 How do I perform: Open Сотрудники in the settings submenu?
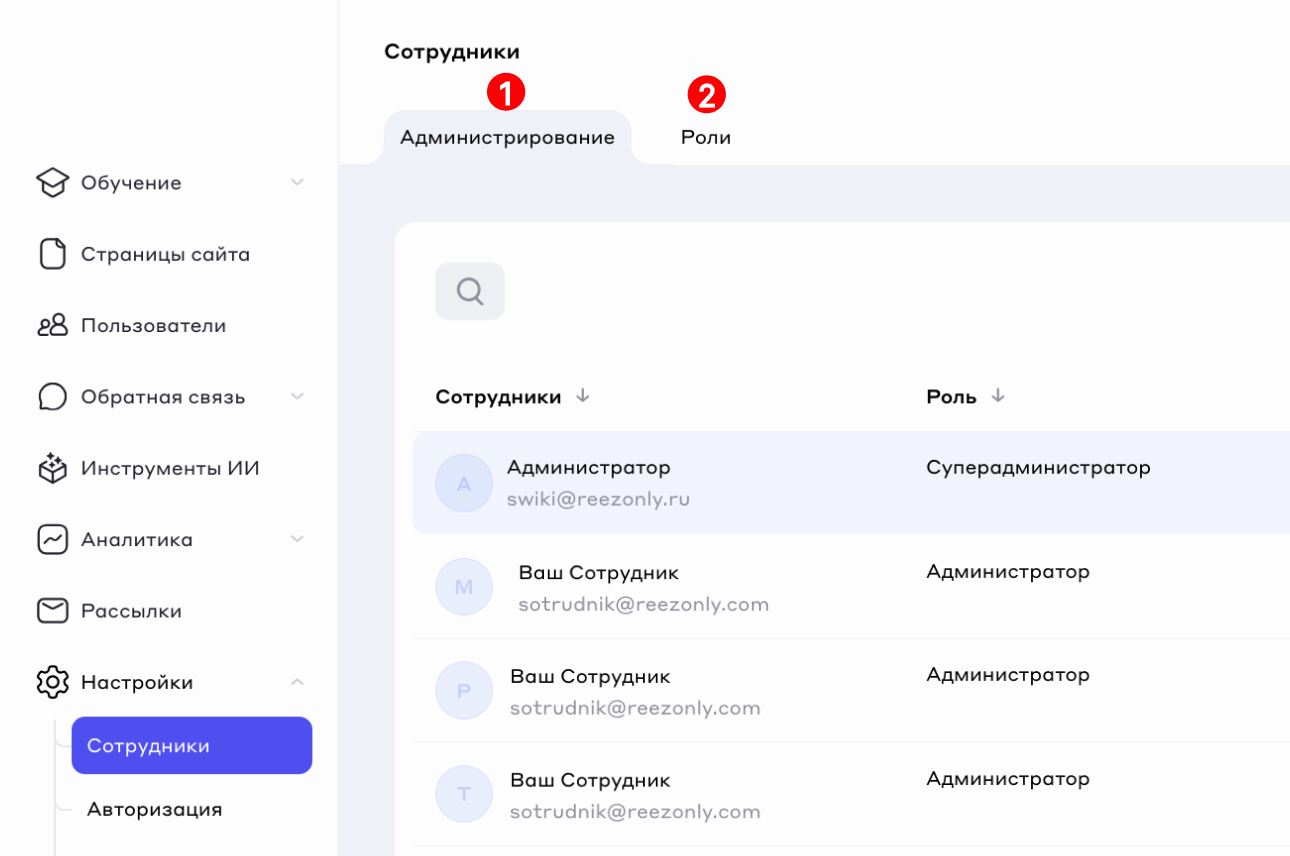coord(191,746)
